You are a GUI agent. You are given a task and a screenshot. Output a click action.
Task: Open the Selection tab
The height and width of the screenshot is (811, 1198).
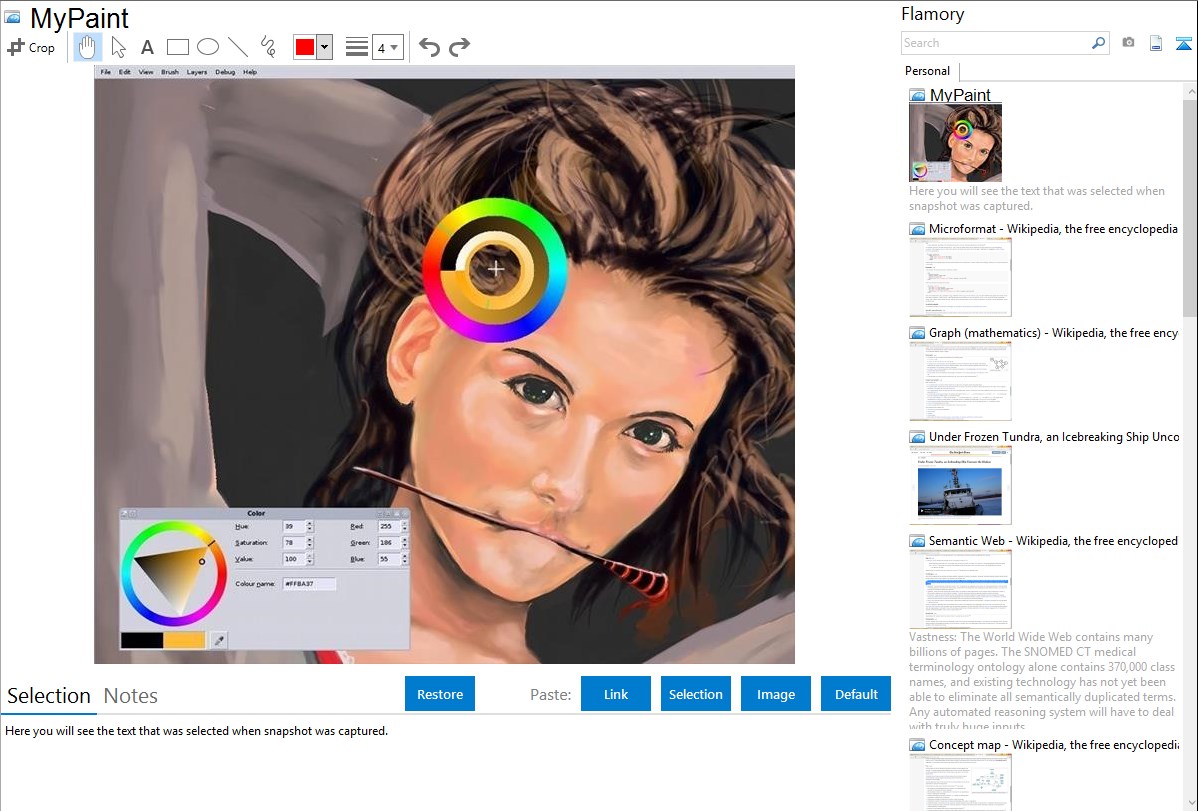(49, 696)
